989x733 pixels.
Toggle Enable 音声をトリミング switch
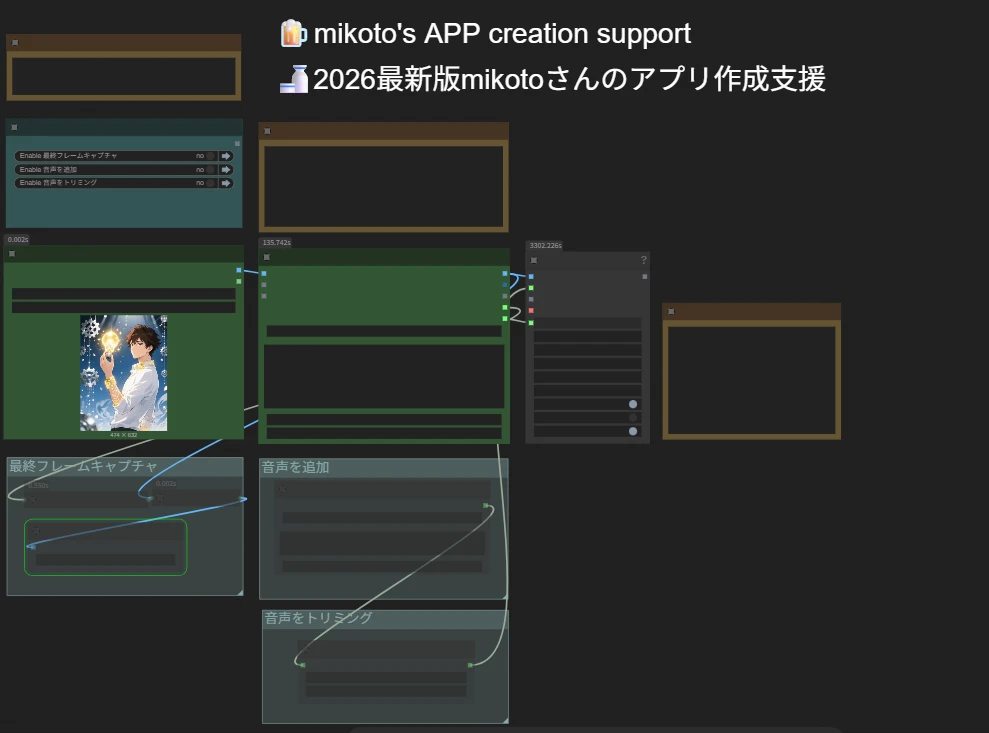pyautogui.click(x=210, y=183)
